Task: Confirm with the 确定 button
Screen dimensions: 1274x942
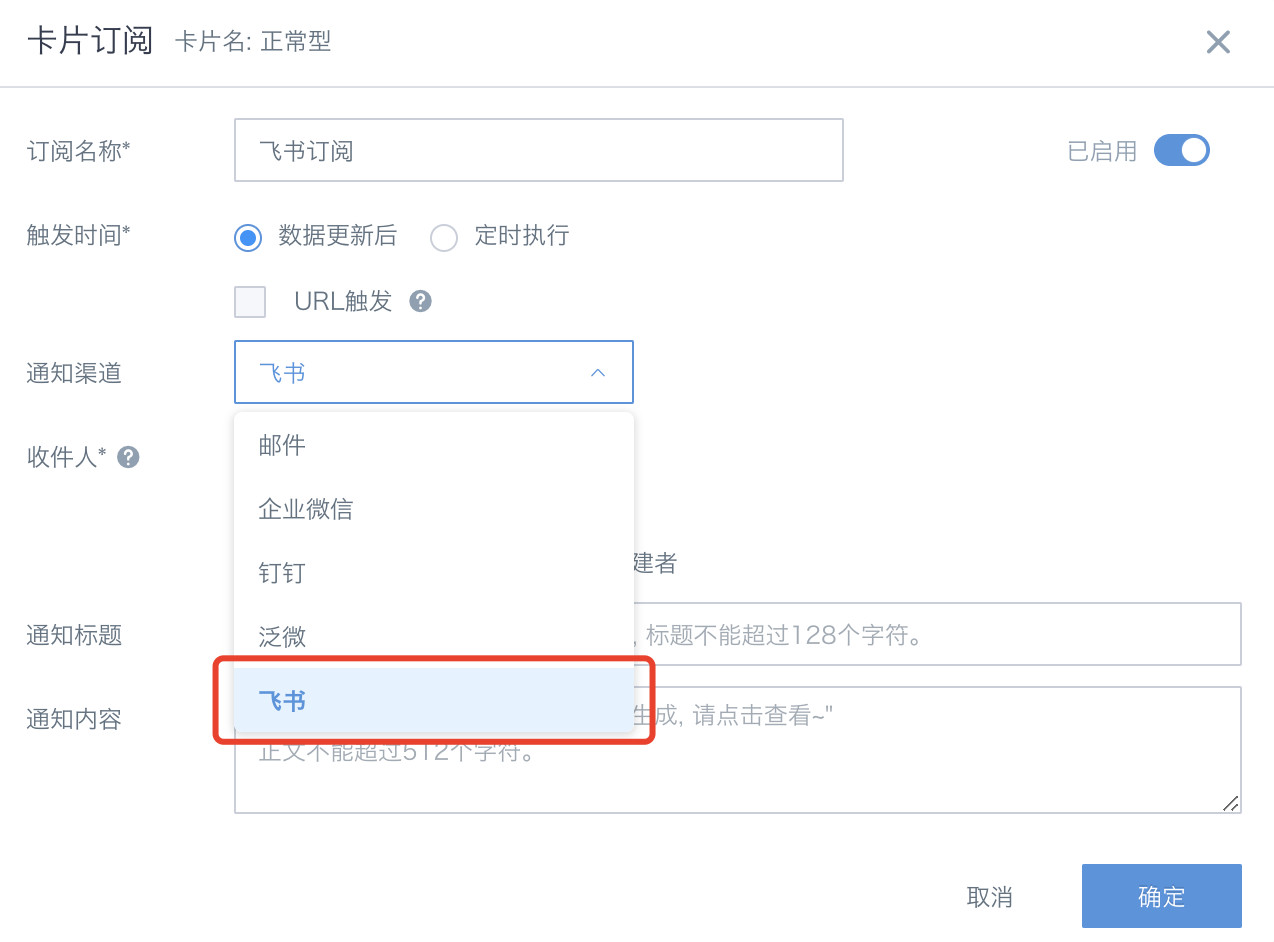Action: click(1161, 896)
